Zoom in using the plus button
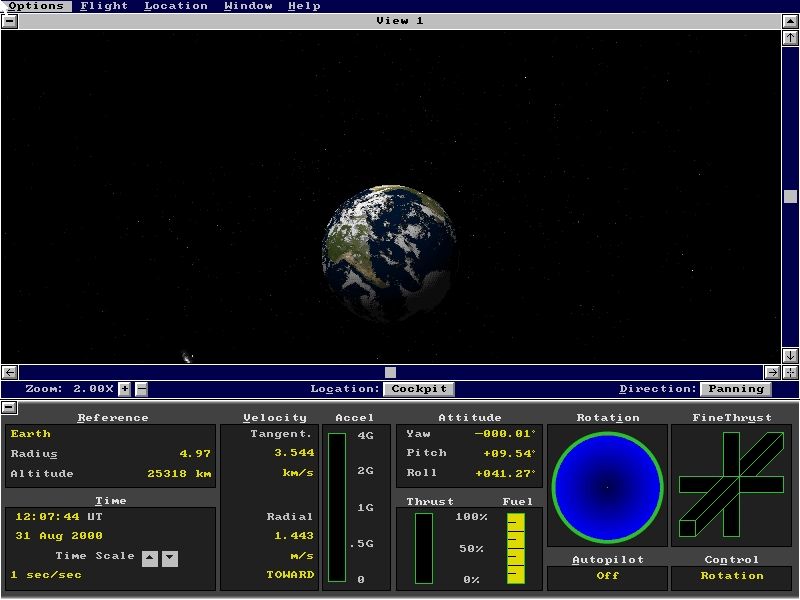This screenshot has height=600, width=800. [123, 389]
